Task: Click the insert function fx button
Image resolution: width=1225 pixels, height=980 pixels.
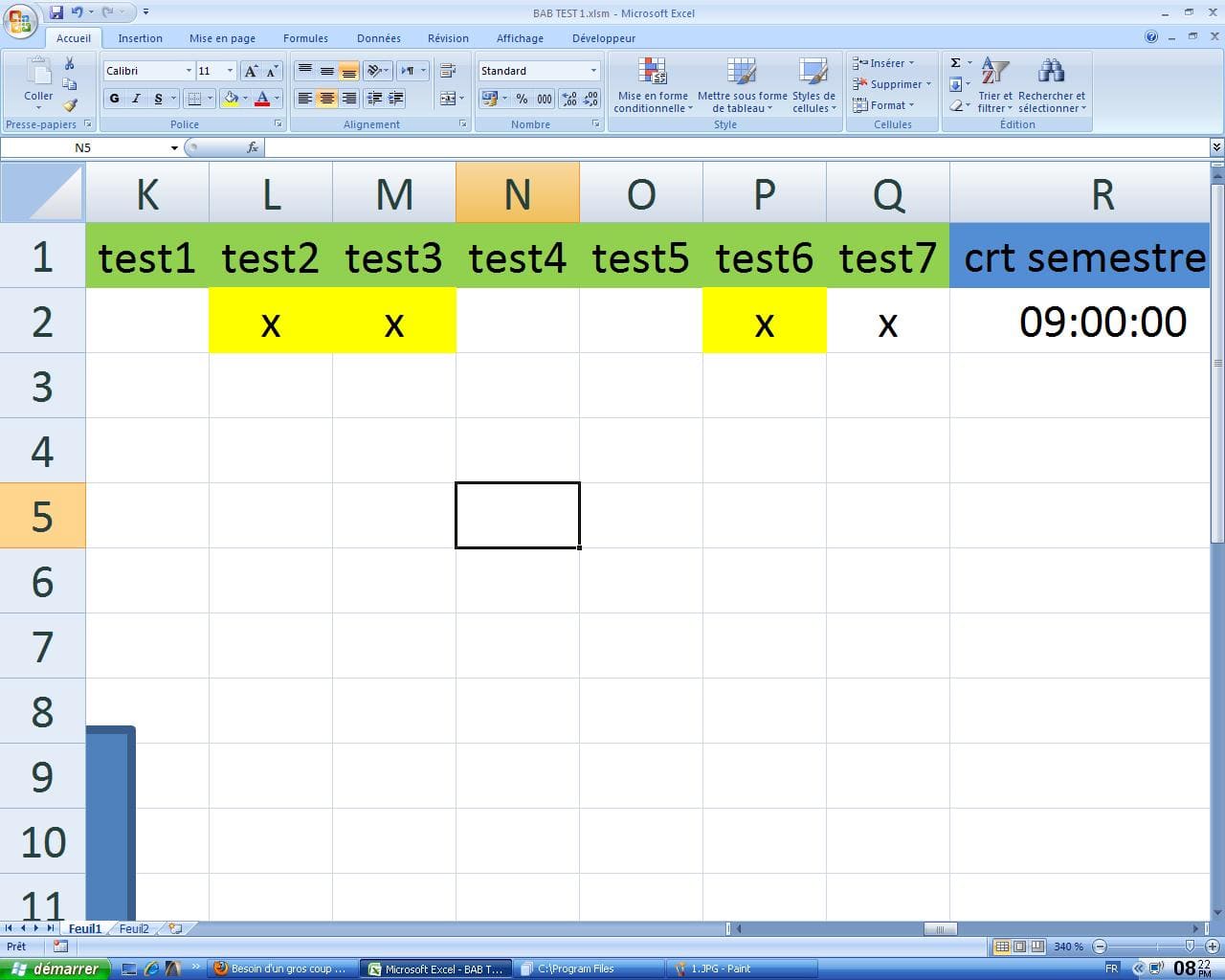Action: coord(253,147)
